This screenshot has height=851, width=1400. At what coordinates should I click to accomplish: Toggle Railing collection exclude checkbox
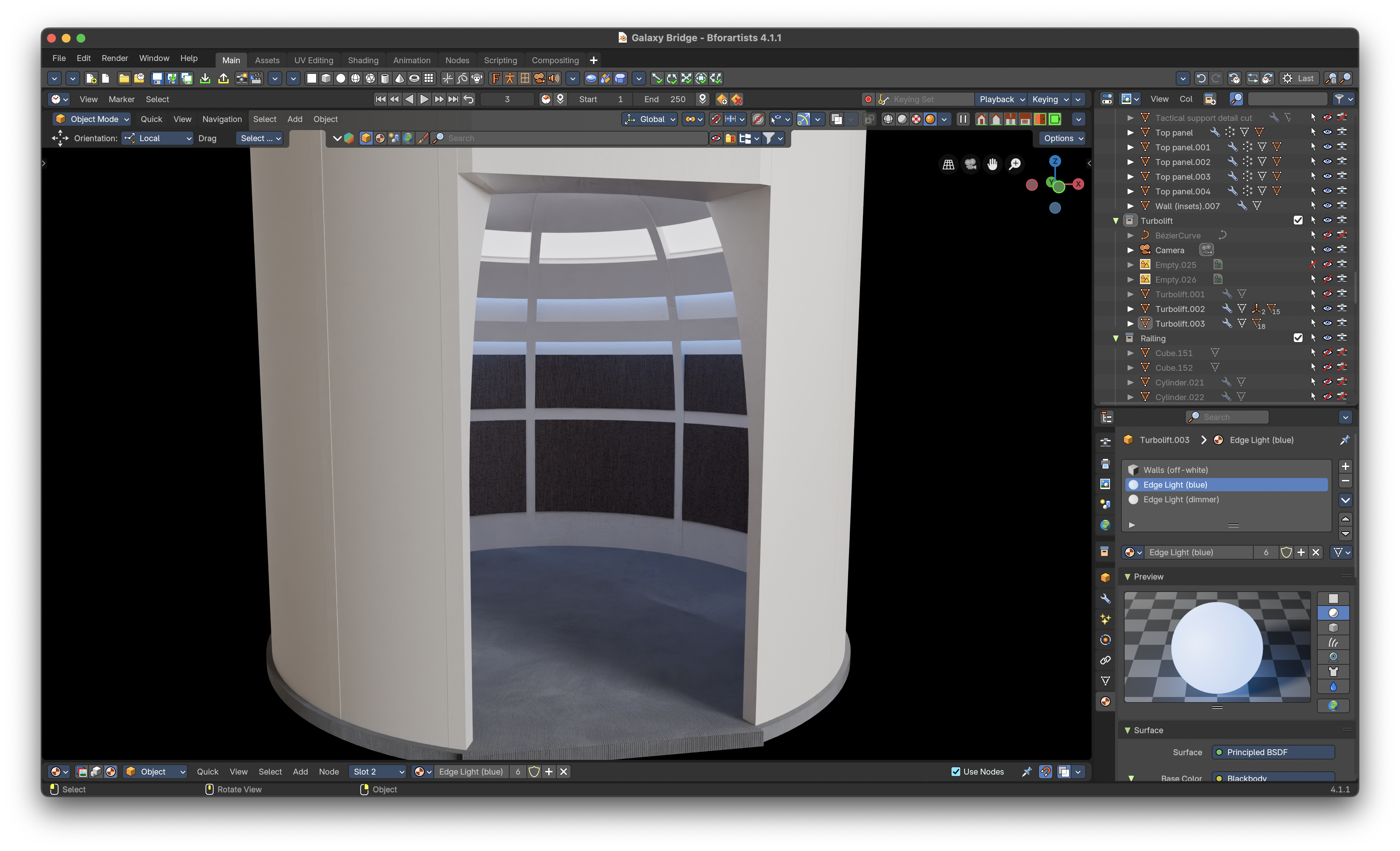click(x=1298, y=338)
